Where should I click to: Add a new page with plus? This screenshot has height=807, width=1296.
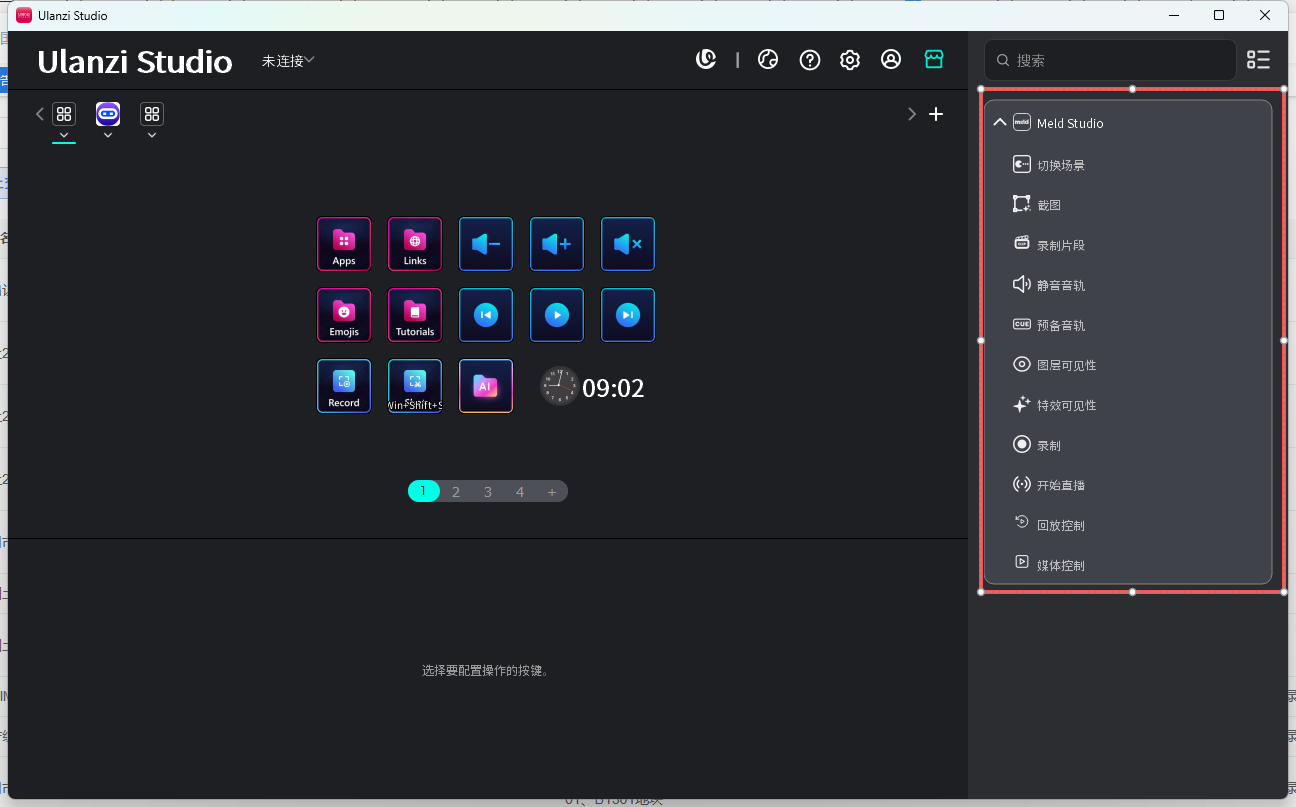[551, 492]
